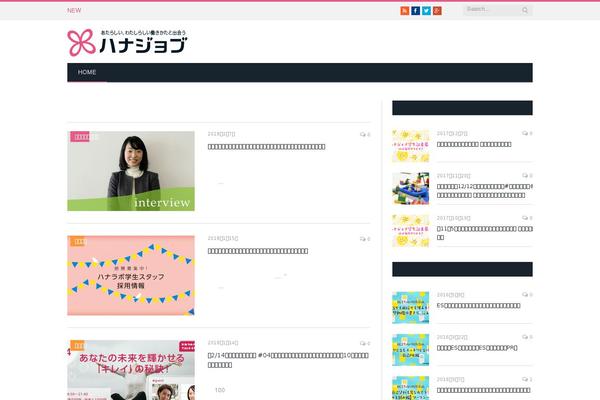
Task: Open third blue thumbnail in lower sidebar
Action: 411,388
